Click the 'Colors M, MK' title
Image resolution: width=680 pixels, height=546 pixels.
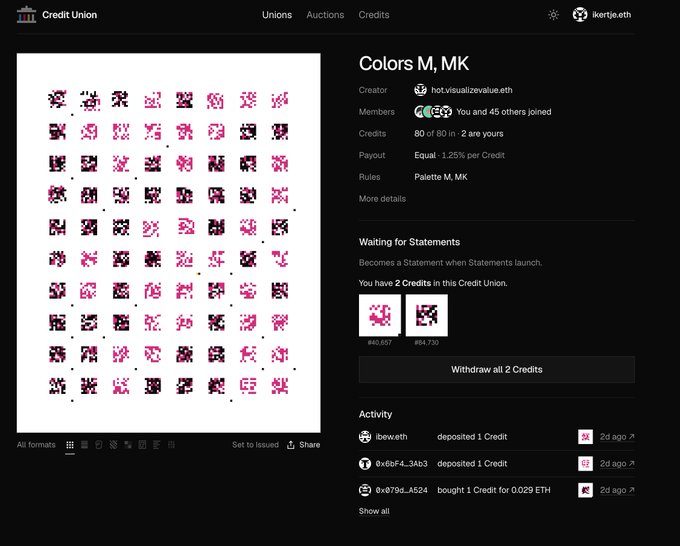pyautogui.click(x=414, y=64)
